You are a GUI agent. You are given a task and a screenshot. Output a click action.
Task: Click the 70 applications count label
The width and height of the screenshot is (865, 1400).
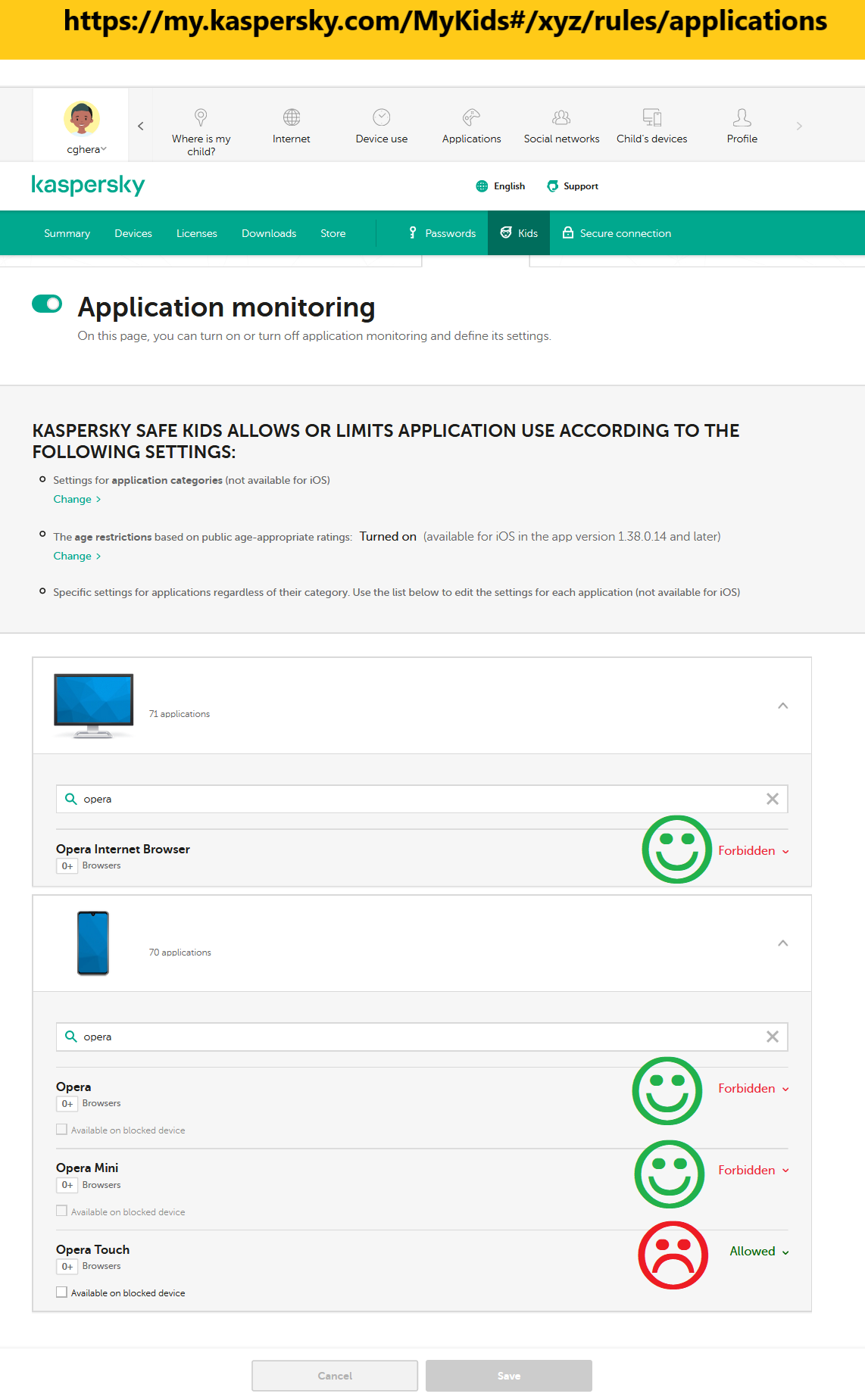[180, 953]
